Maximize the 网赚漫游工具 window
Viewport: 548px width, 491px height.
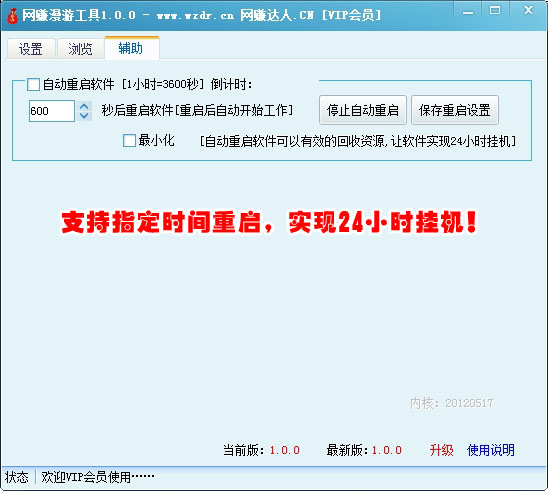[495, 11]
